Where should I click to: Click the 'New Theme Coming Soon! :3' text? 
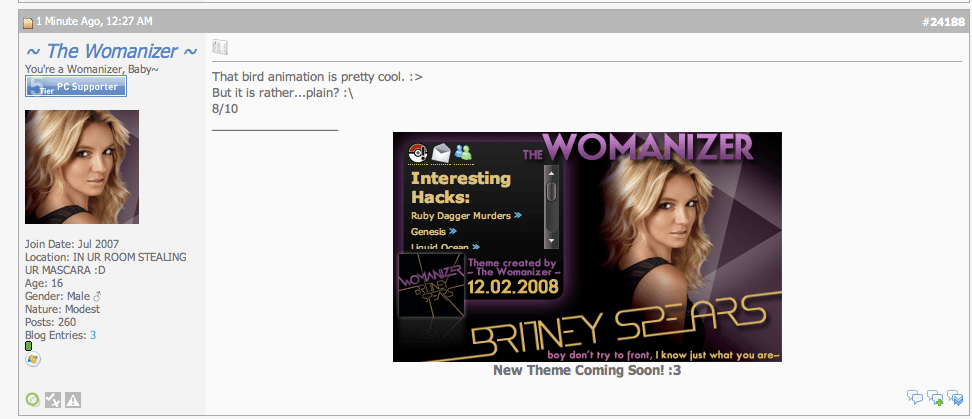[587, 371]
